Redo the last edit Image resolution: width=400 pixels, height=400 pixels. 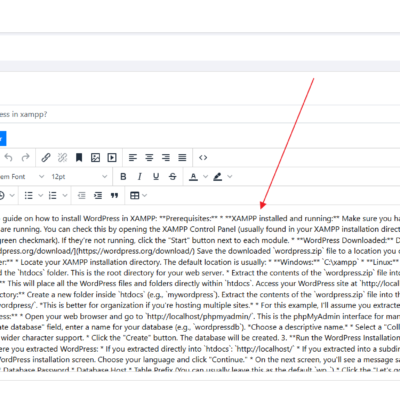coord(25,157)
